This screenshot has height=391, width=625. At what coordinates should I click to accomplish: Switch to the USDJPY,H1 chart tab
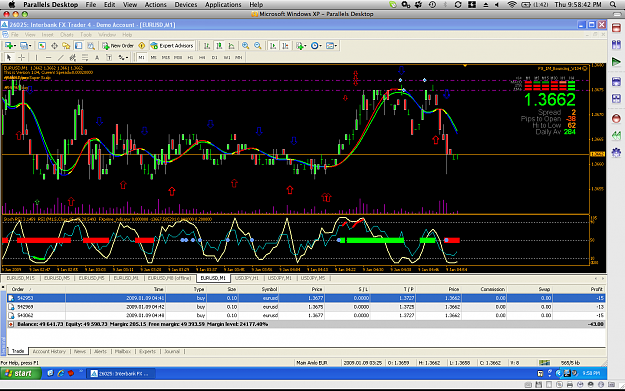[247, 278]
